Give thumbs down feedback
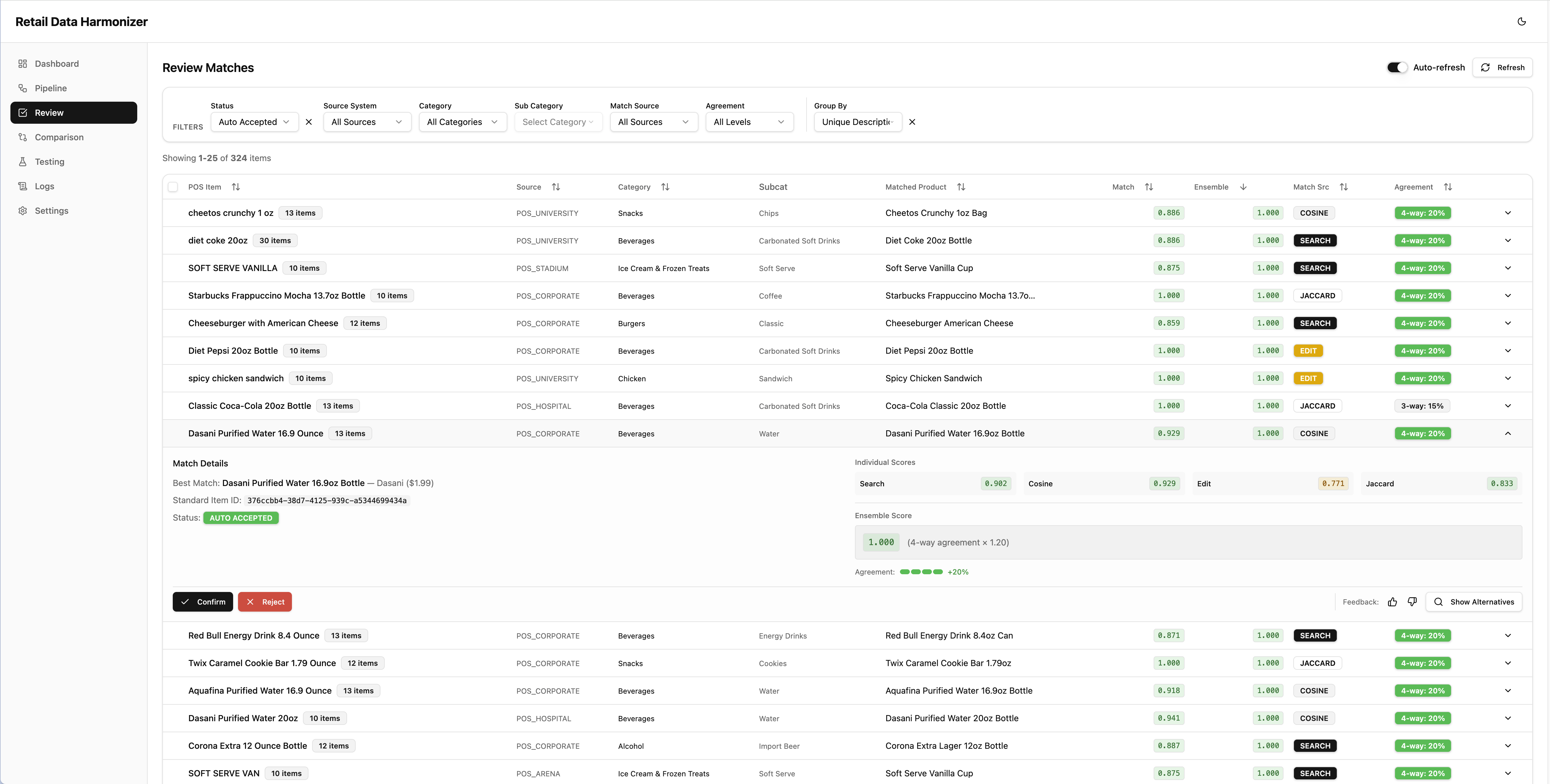The image size is (1550, 784). 1412,602
